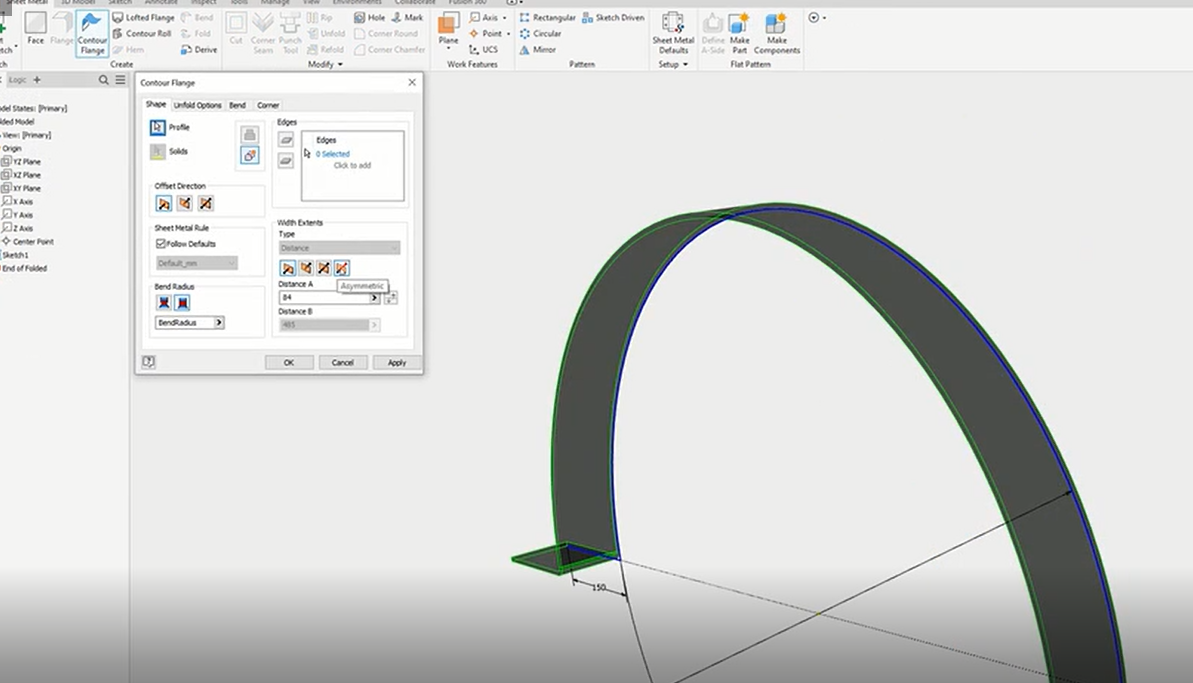Open the Point dropdown arrow
Image resolution: width=1193 pixels, height=683 pixels.
tap(508, 33)
